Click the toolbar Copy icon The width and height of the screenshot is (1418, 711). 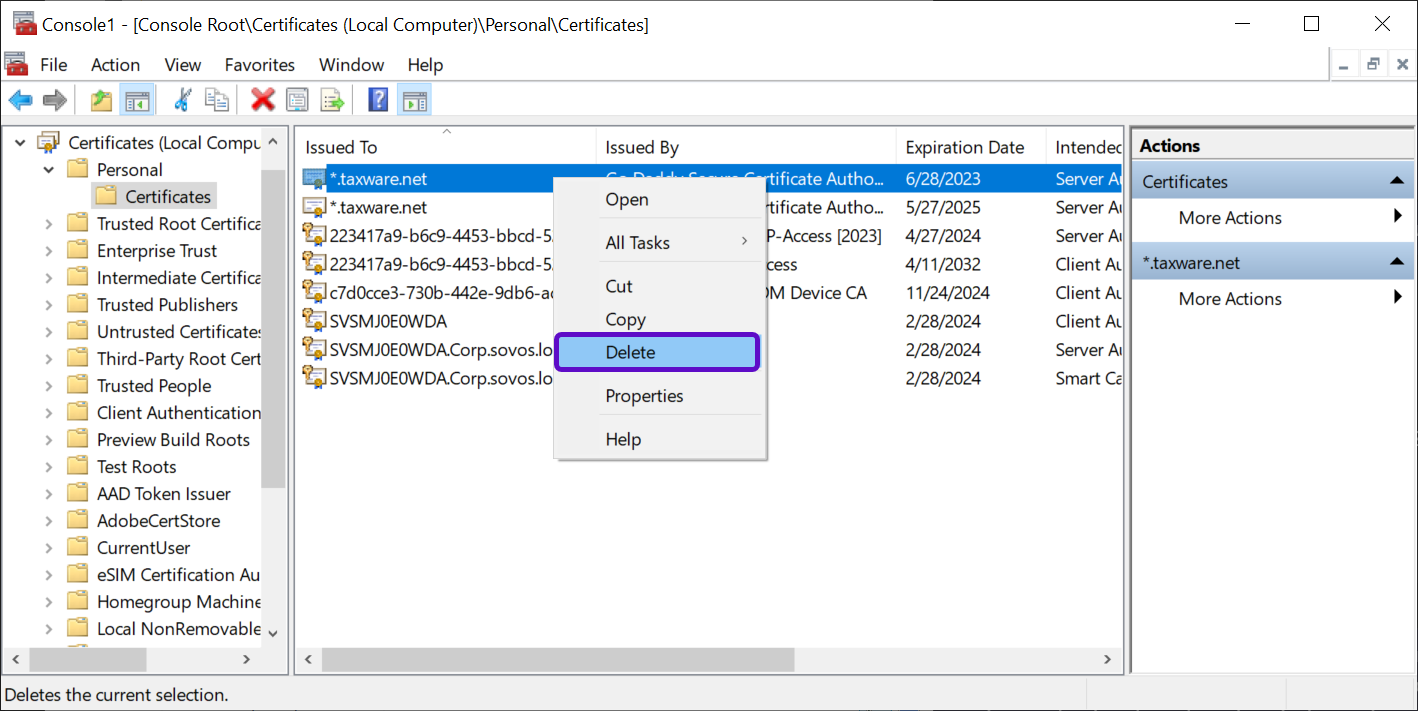click(216, 100)
